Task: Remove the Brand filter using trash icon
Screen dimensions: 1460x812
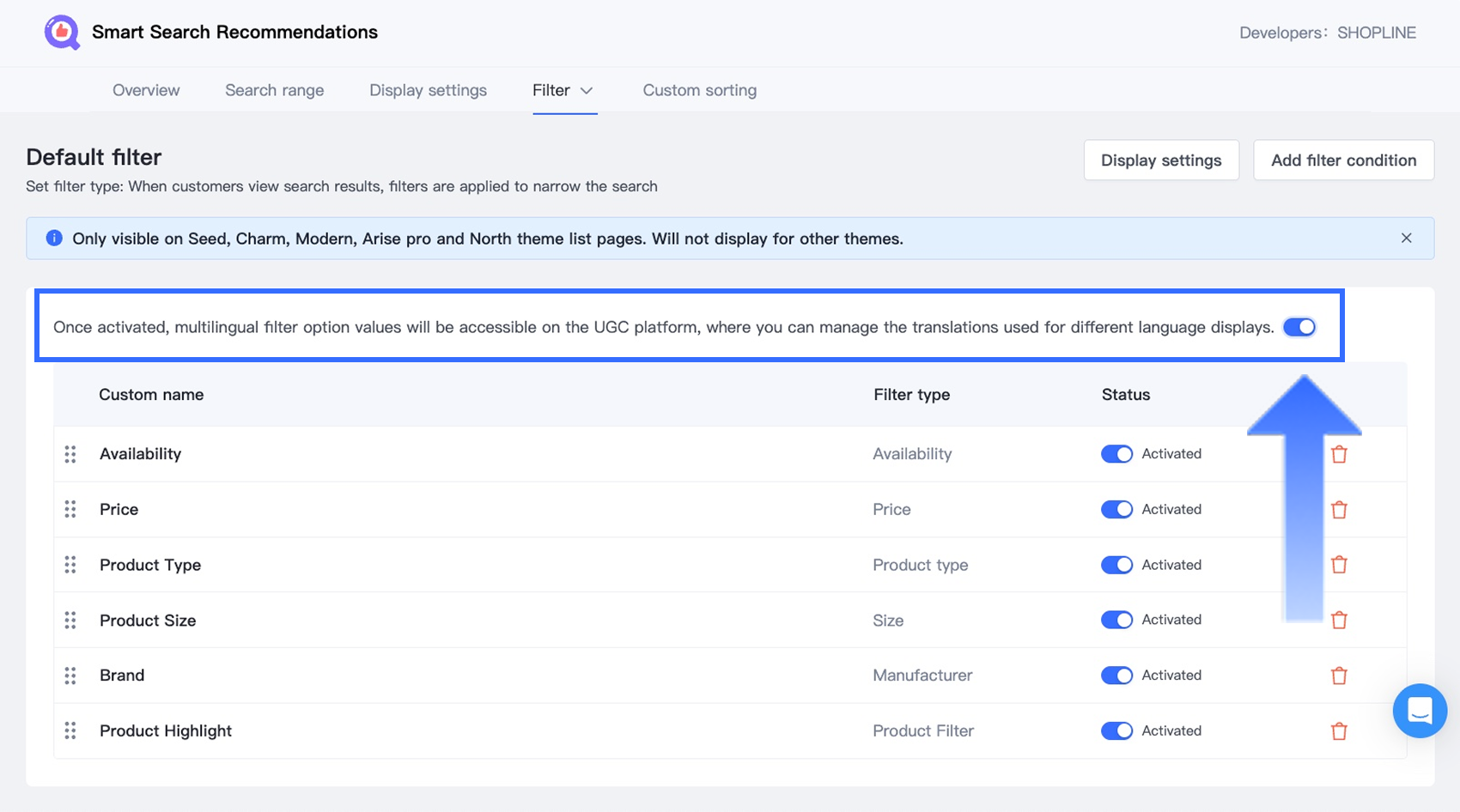Action: click(x=1339, y=676)
